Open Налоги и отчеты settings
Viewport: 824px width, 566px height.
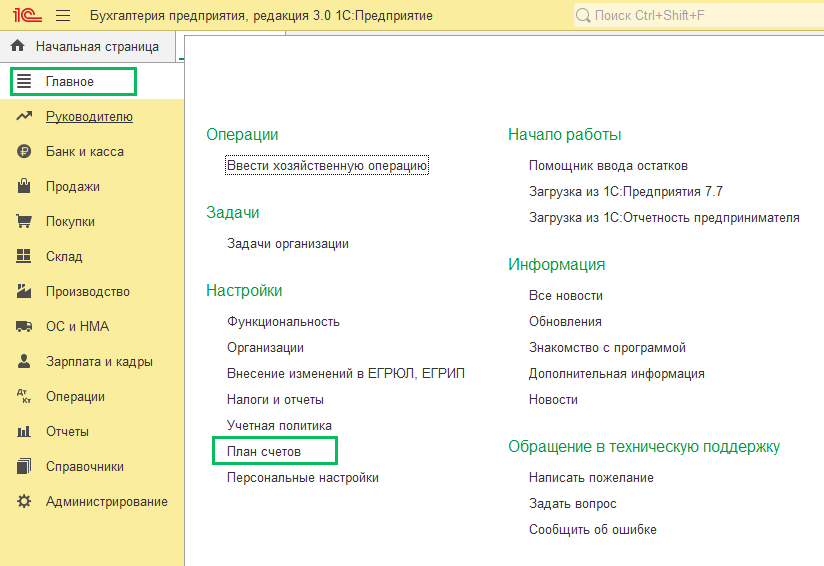coord(275,399)
